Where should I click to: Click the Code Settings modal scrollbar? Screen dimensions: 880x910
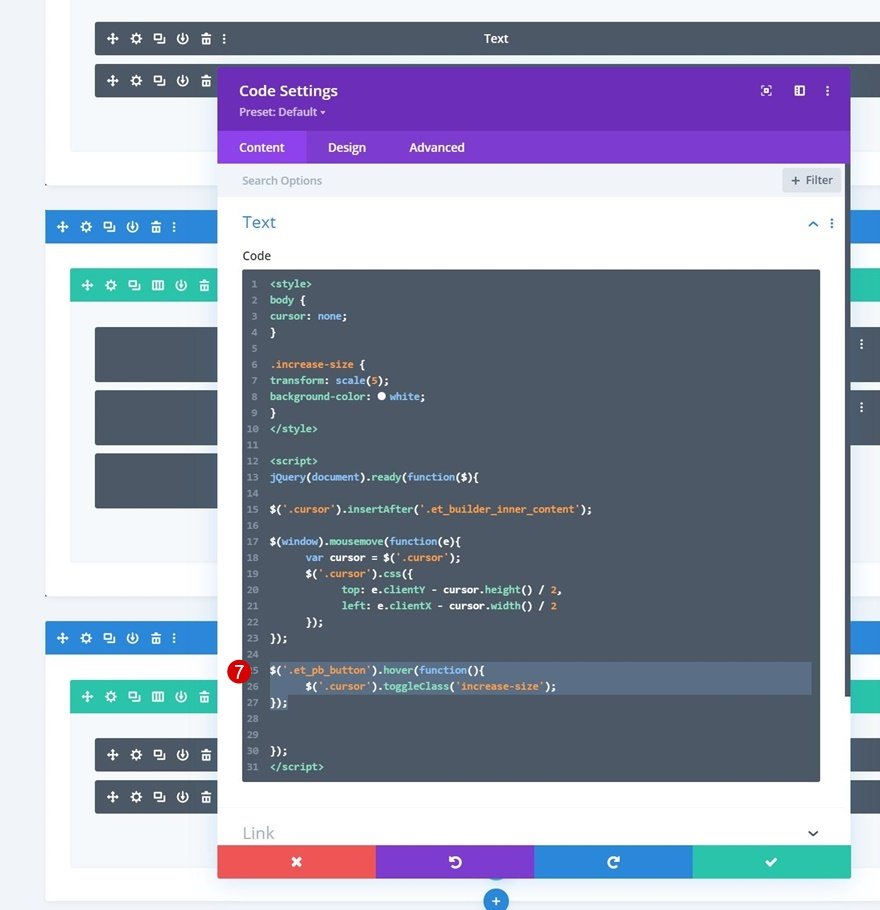tap(847, 429)
